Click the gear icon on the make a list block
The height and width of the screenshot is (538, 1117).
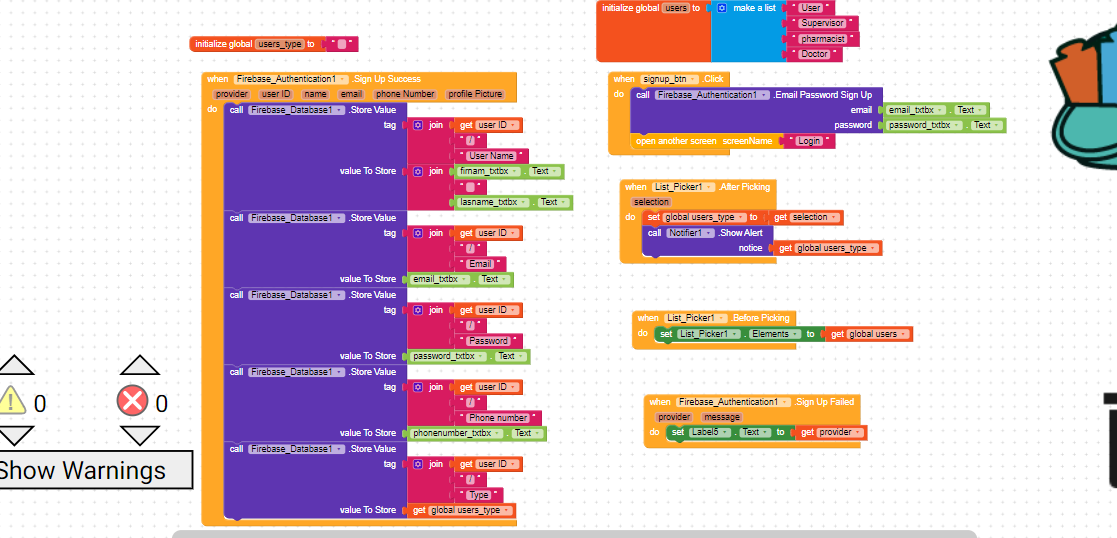721,8
